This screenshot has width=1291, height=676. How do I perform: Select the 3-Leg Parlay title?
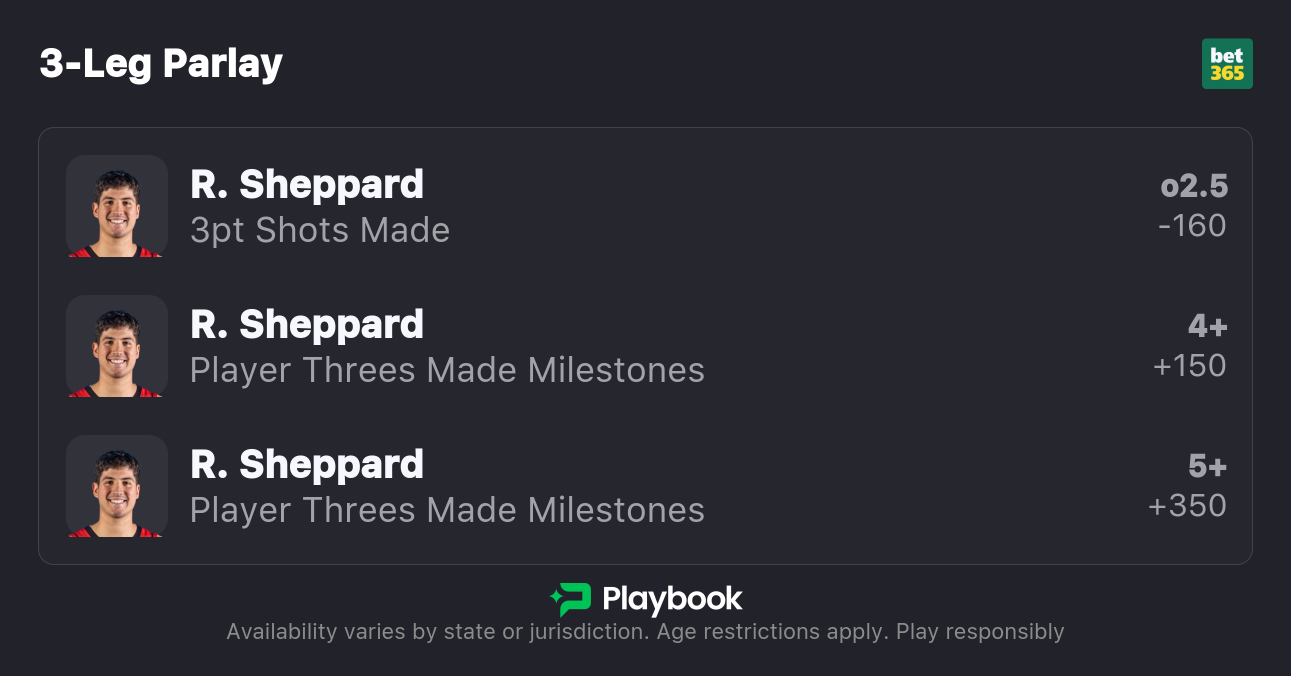[x=161, y=64]
